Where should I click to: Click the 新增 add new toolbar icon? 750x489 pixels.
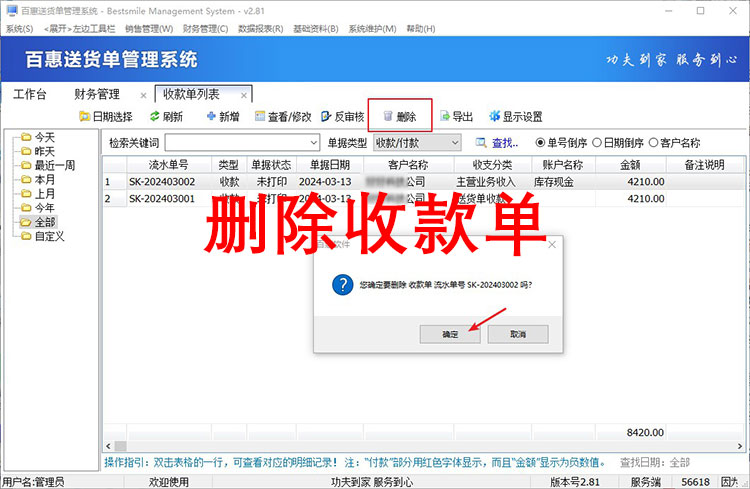211,116
